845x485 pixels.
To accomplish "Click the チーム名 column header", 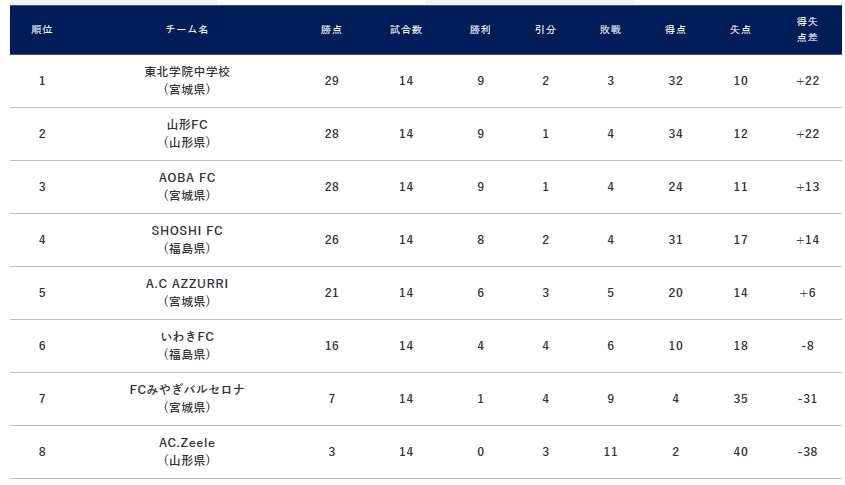I will [x=187, y=30].
